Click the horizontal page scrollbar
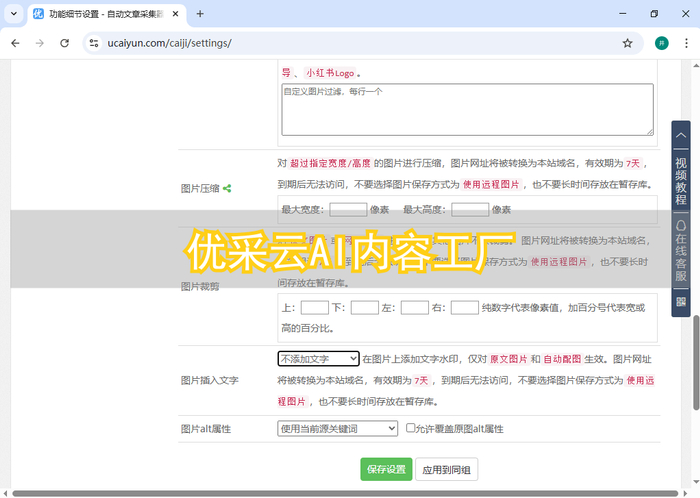 click(x=345, y=493)
